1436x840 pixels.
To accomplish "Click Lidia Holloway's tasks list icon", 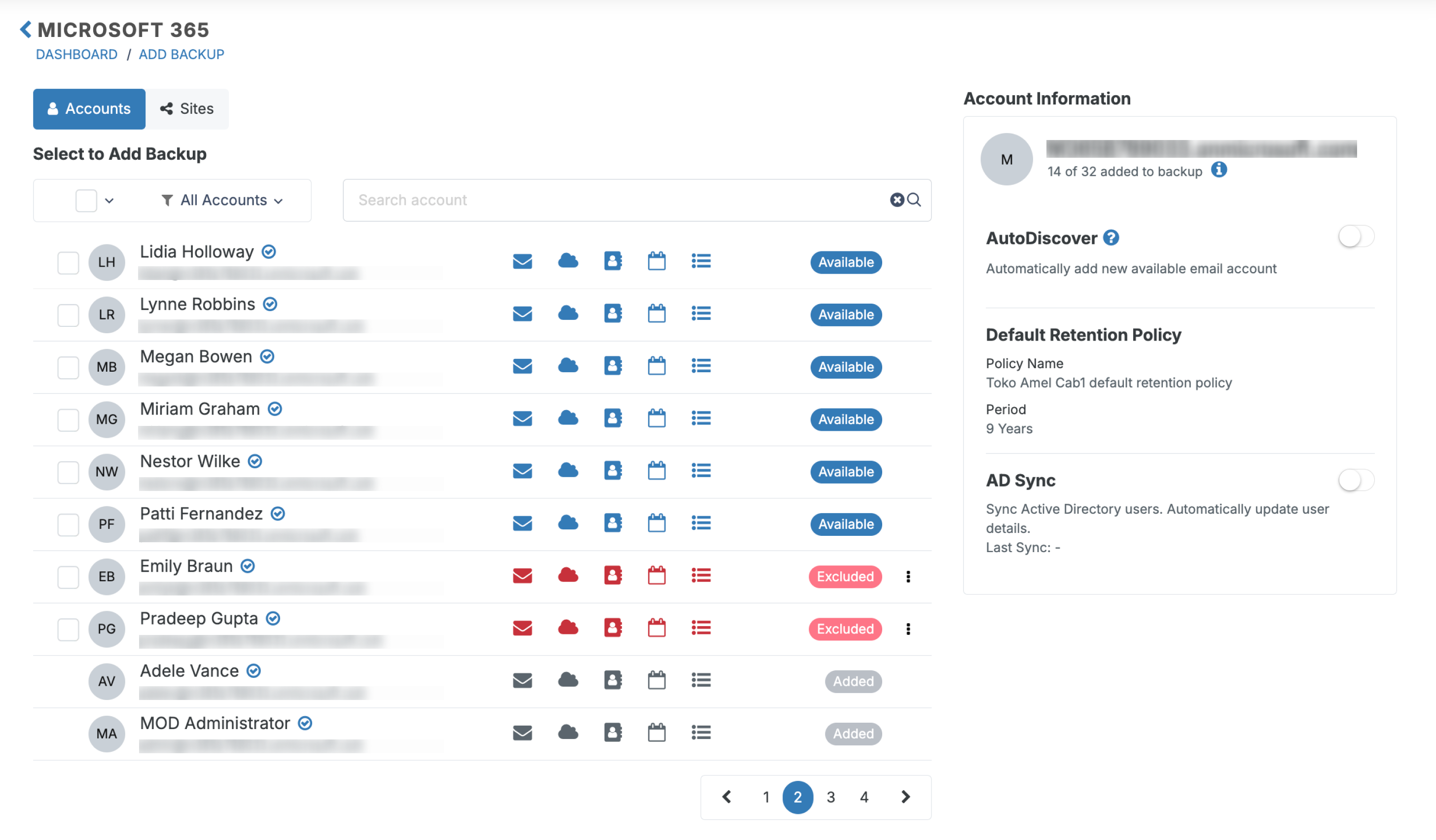I will (x=701, y=261).
